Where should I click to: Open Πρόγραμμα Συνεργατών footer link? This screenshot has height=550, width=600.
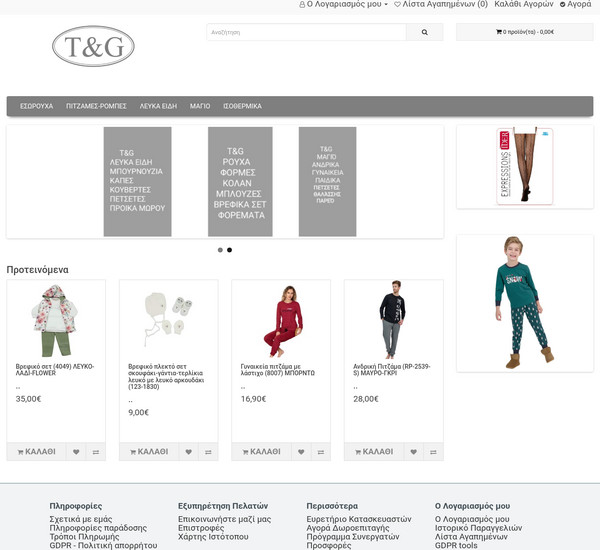pyautogui.click(x=353, y=537)
